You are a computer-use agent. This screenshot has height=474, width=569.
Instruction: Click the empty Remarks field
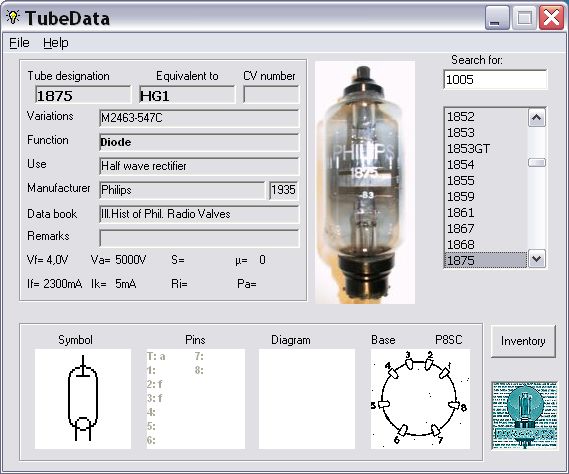[199, 238]
